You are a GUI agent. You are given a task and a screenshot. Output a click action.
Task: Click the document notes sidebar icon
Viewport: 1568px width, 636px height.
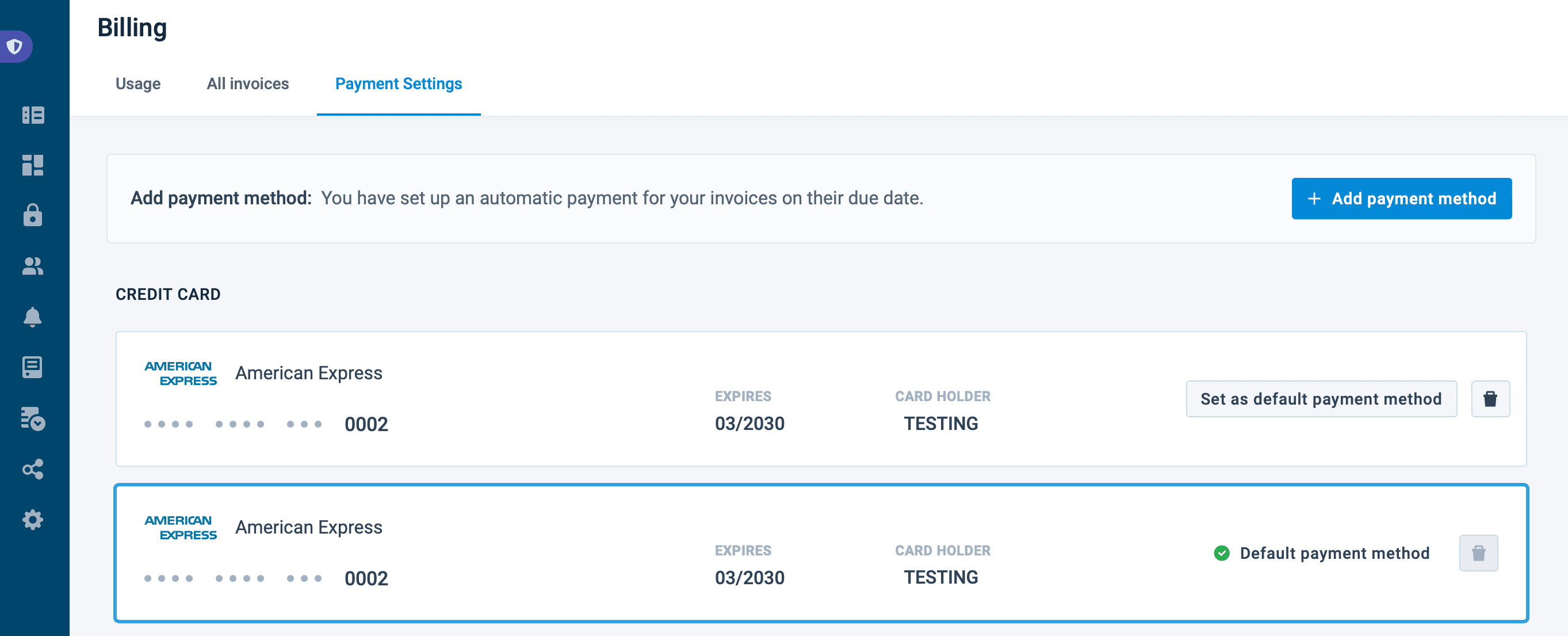(33, 367)
